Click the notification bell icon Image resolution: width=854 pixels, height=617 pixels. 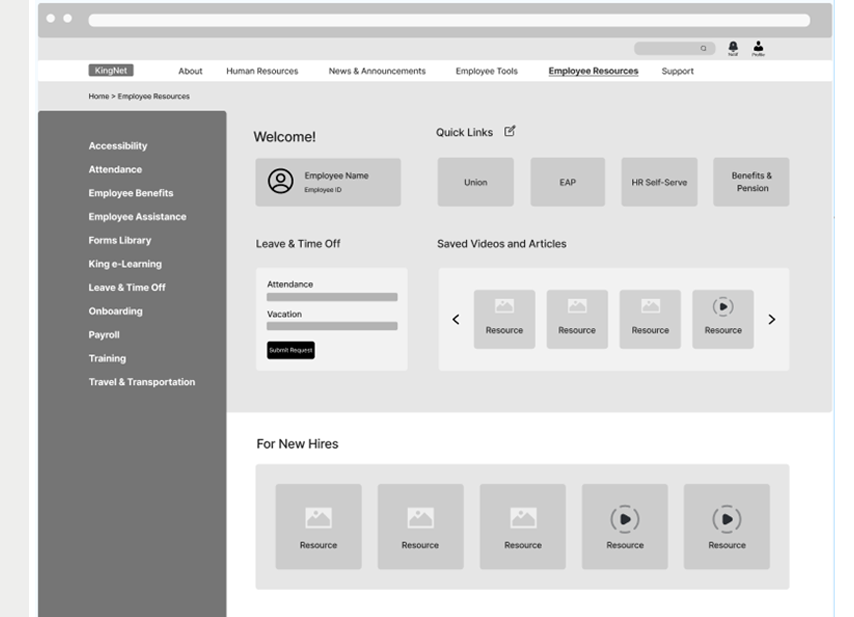733,47
